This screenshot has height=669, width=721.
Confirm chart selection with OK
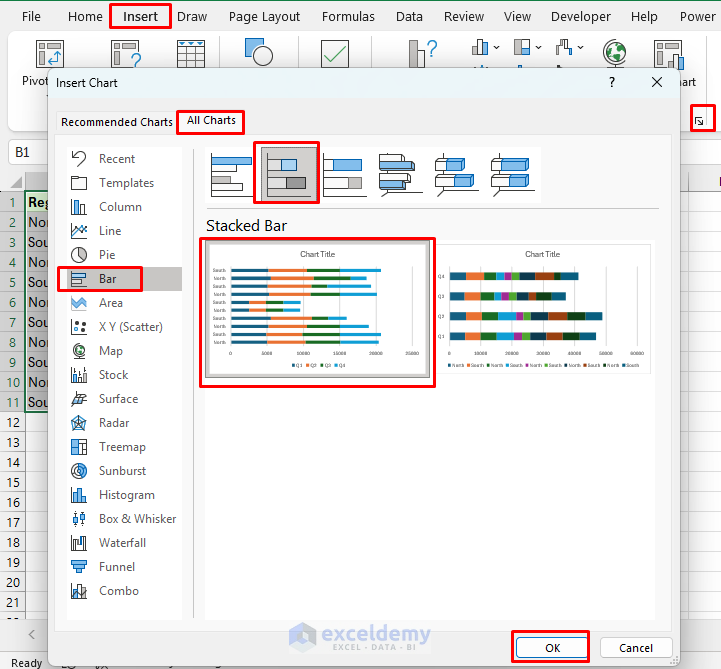pos(552,648)
